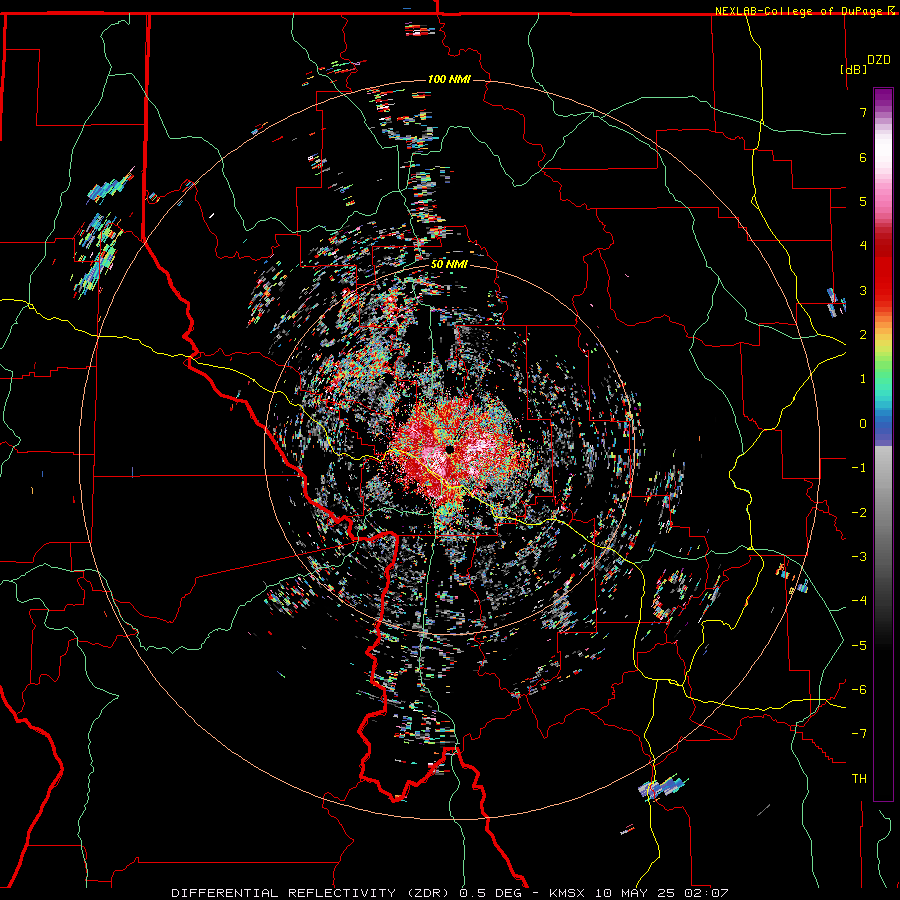Click the black radar site dot at the center
This screenshot has width=900, height=900.
pyautogui.click(x=449, y=449)
